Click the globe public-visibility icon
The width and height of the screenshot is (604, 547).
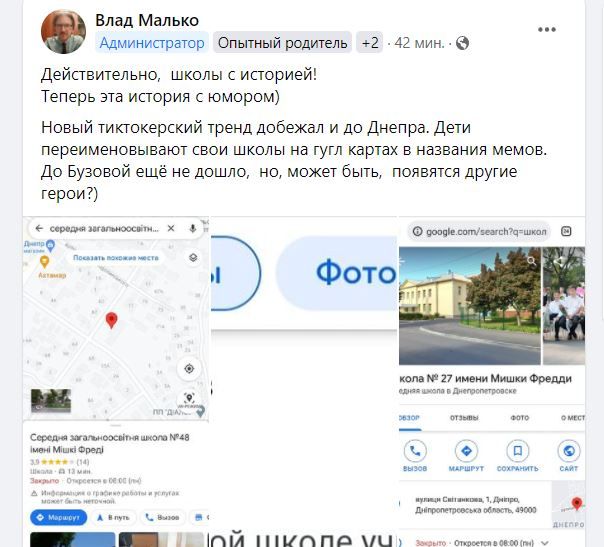pyautogui.click(x=462, y=43)
